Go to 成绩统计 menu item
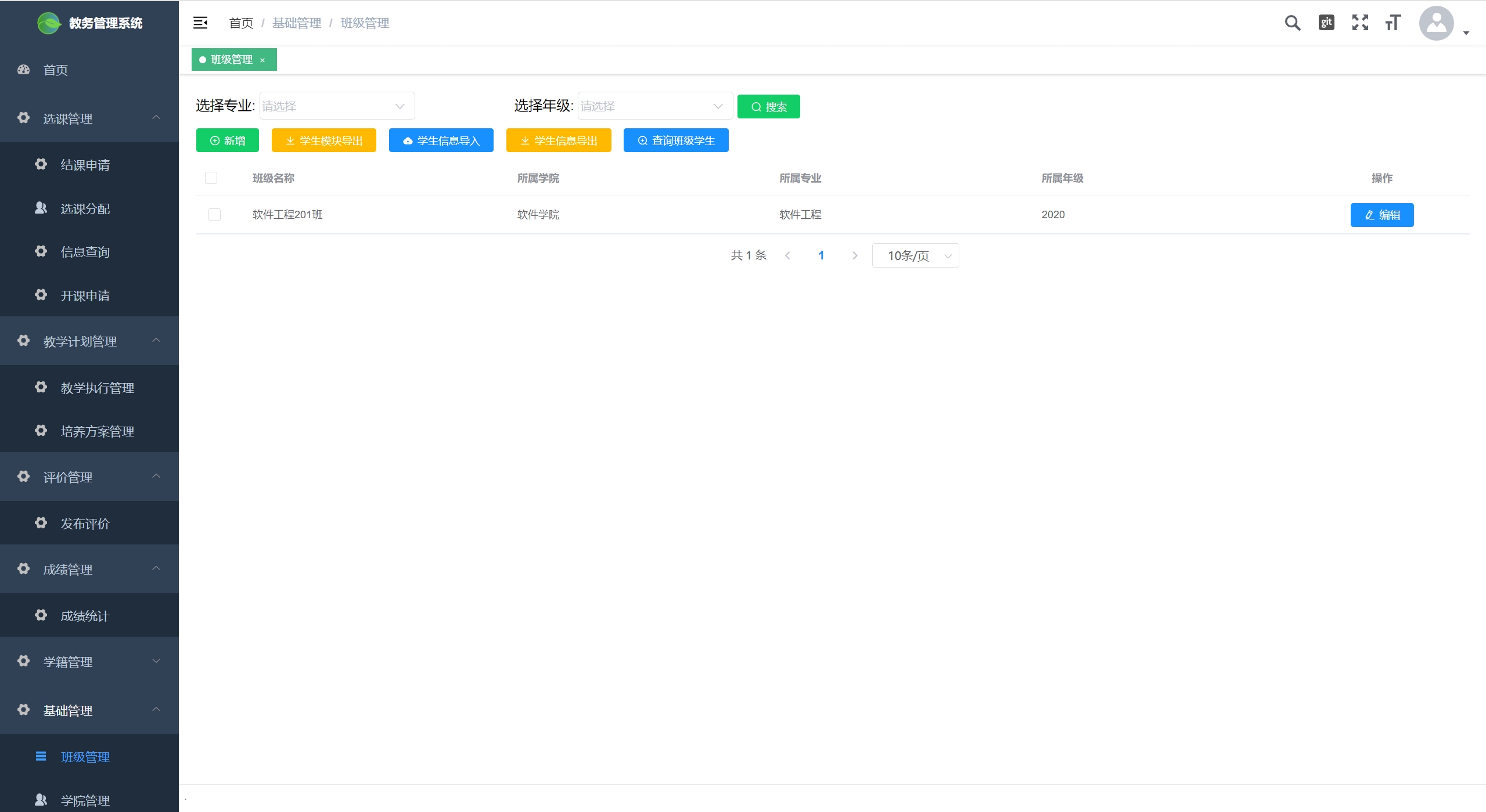Image resolution: width=1486 pixels, height=812 pixels. (85, 616)
